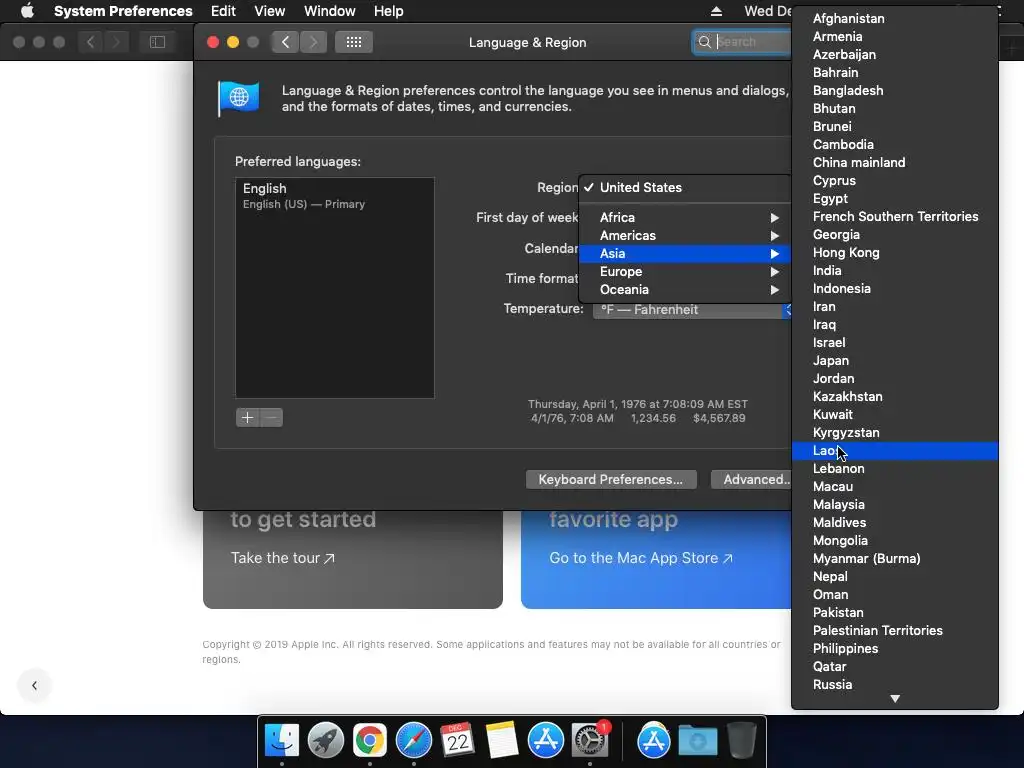Expand the Oceania submenu
Image resolution: width=1024 pixels, height=768 pixels.
(x=685, y=290)
